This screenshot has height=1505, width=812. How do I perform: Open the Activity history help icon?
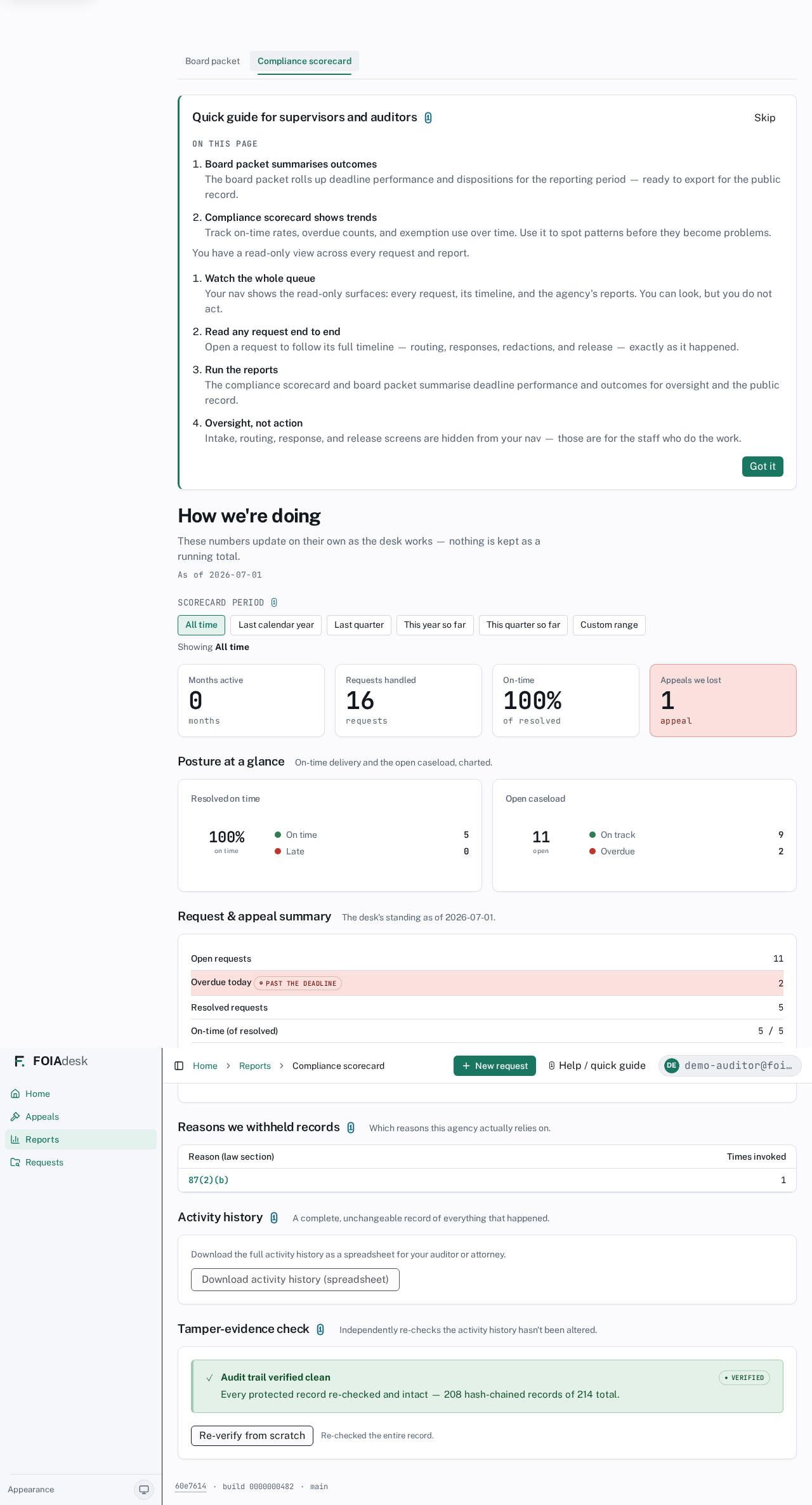coord(274,1217)
